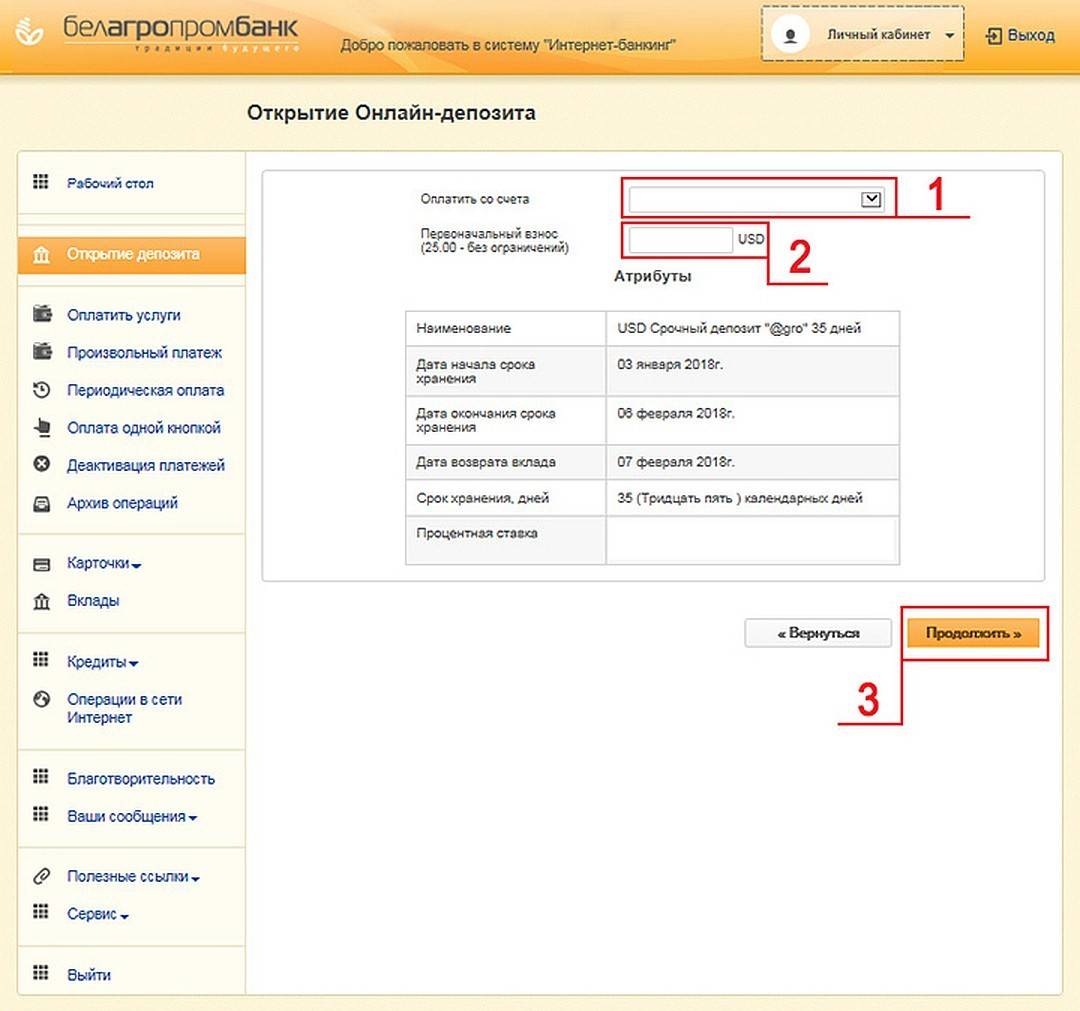Go to Вклады in sidebar
Viewport: 1080px width, 1011px height.
[x=93, y=601]
